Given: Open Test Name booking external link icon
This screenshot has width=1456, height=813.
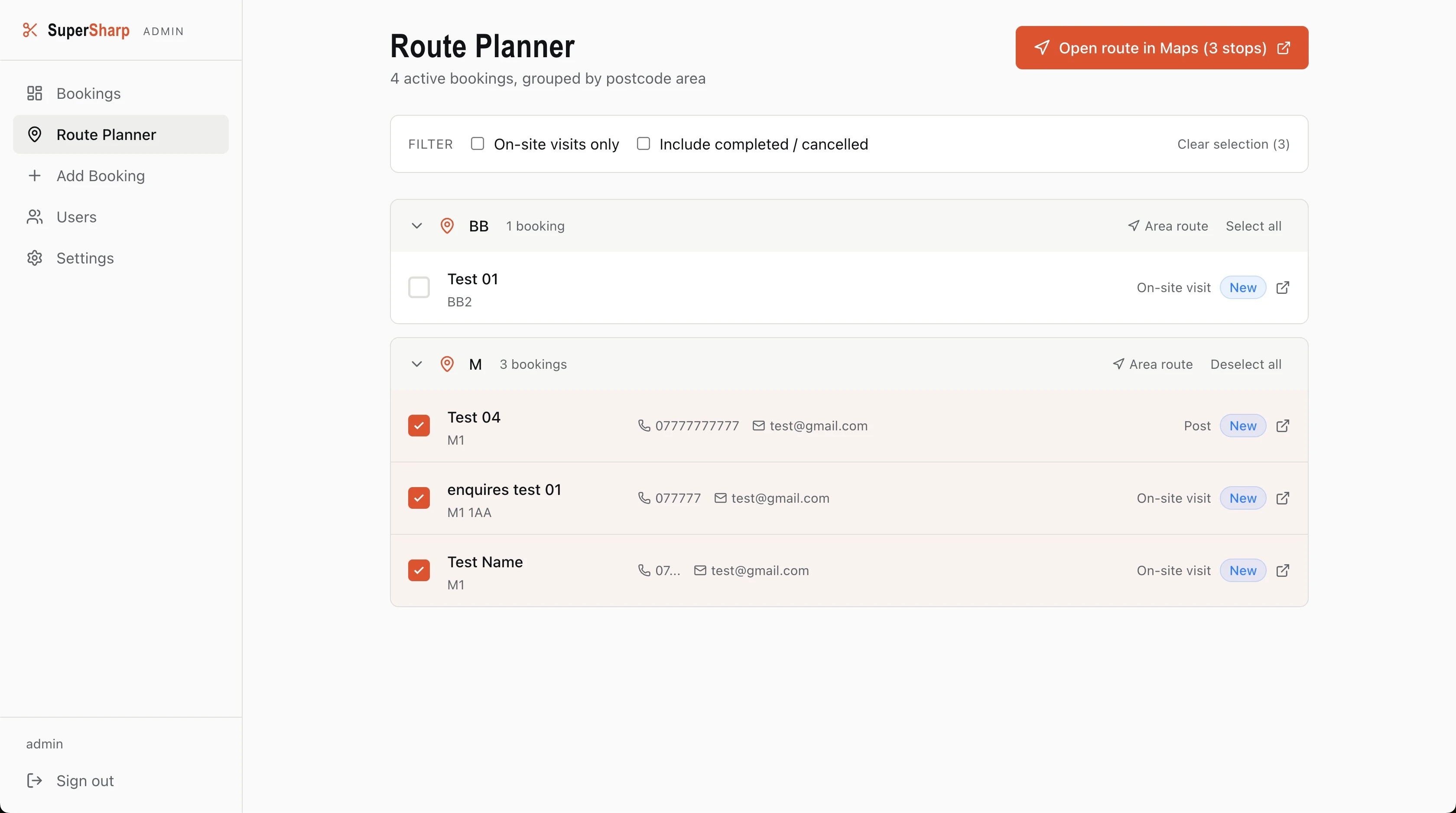Looking at the screenshot, I should 1283,570.
